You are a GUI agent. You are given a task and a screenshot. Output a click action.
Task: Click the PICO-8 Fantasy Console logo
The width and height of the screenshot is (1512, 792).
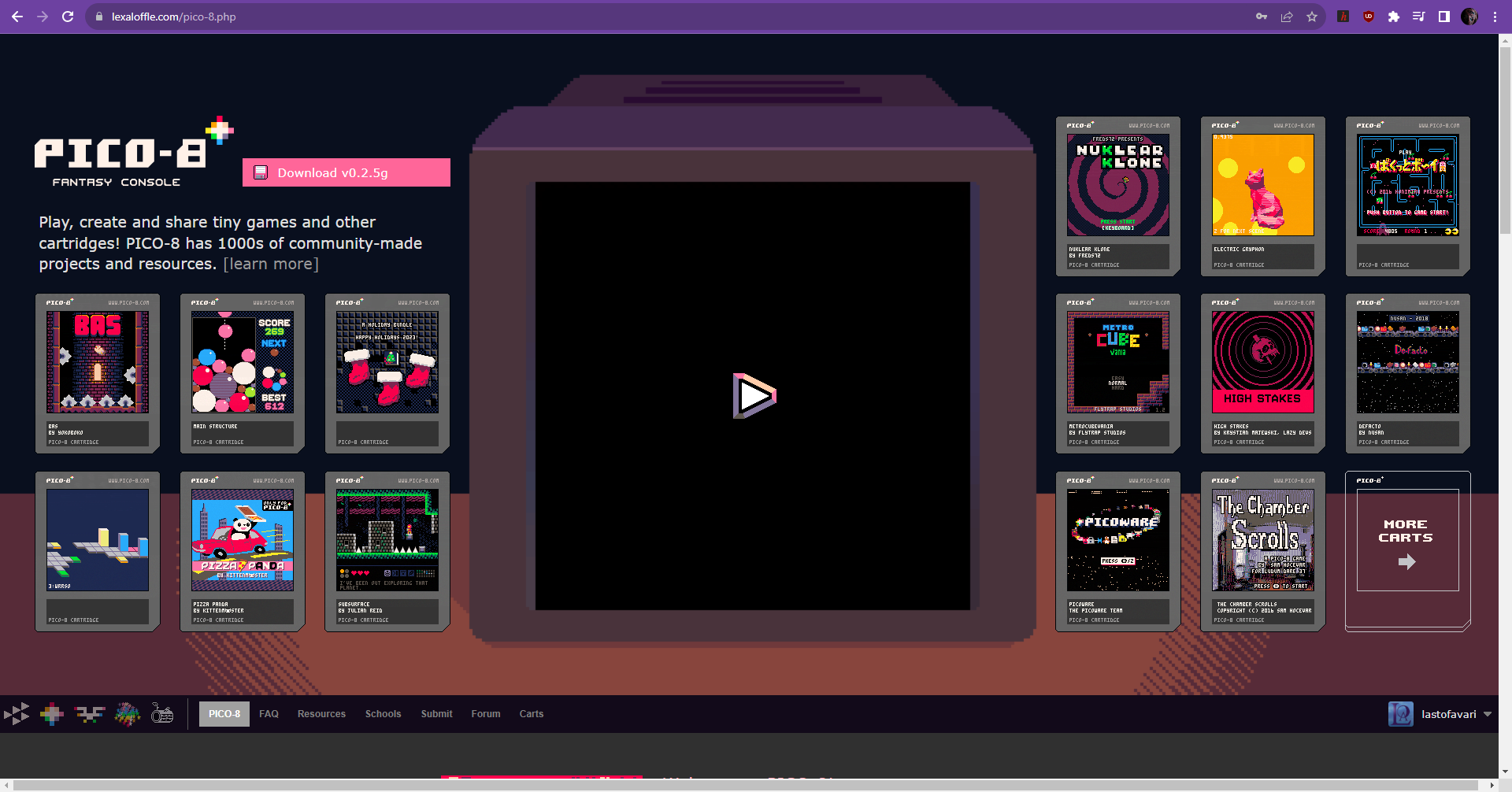pyautogui.click(x=134, y=152)
